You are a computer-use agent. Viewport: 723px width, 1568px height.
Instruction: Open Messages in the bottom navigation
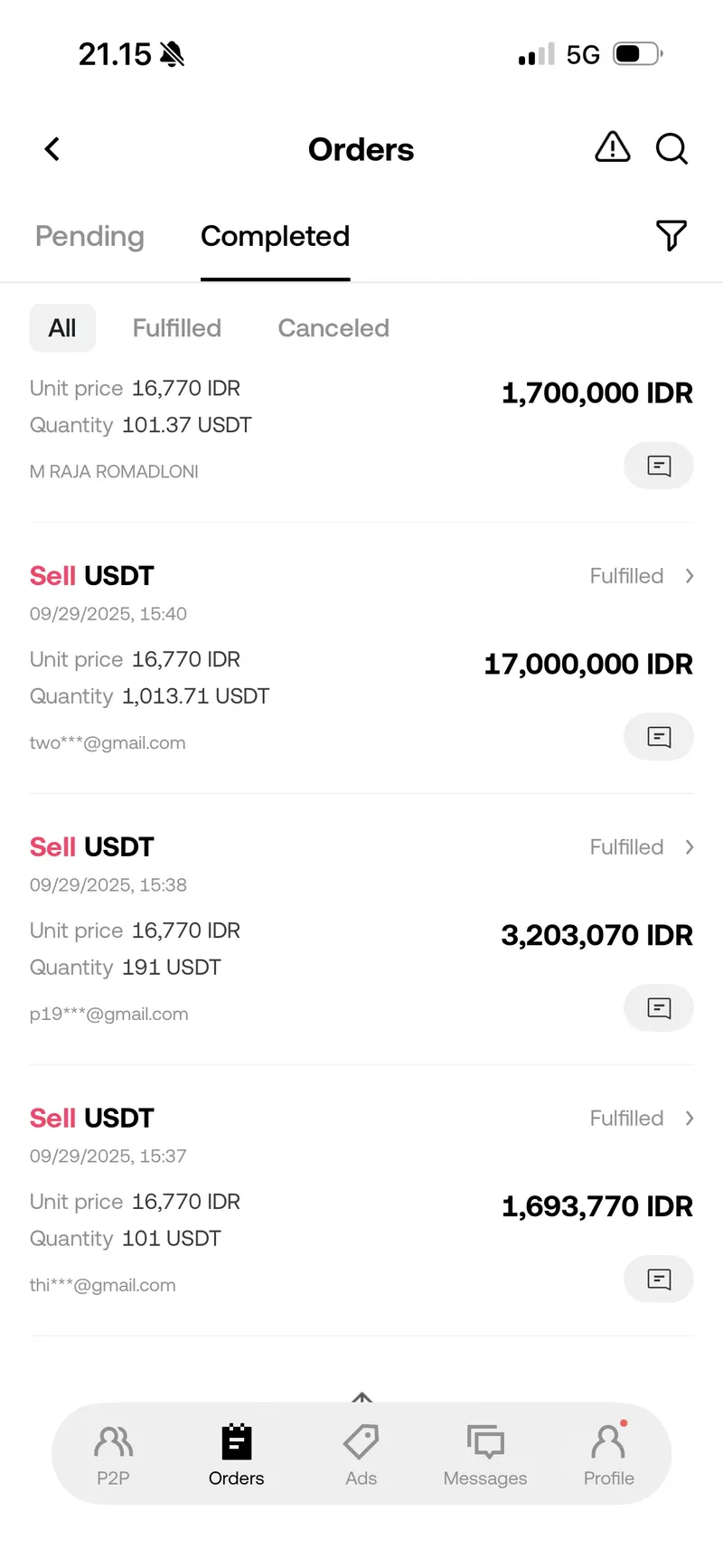pos(485,1454)
